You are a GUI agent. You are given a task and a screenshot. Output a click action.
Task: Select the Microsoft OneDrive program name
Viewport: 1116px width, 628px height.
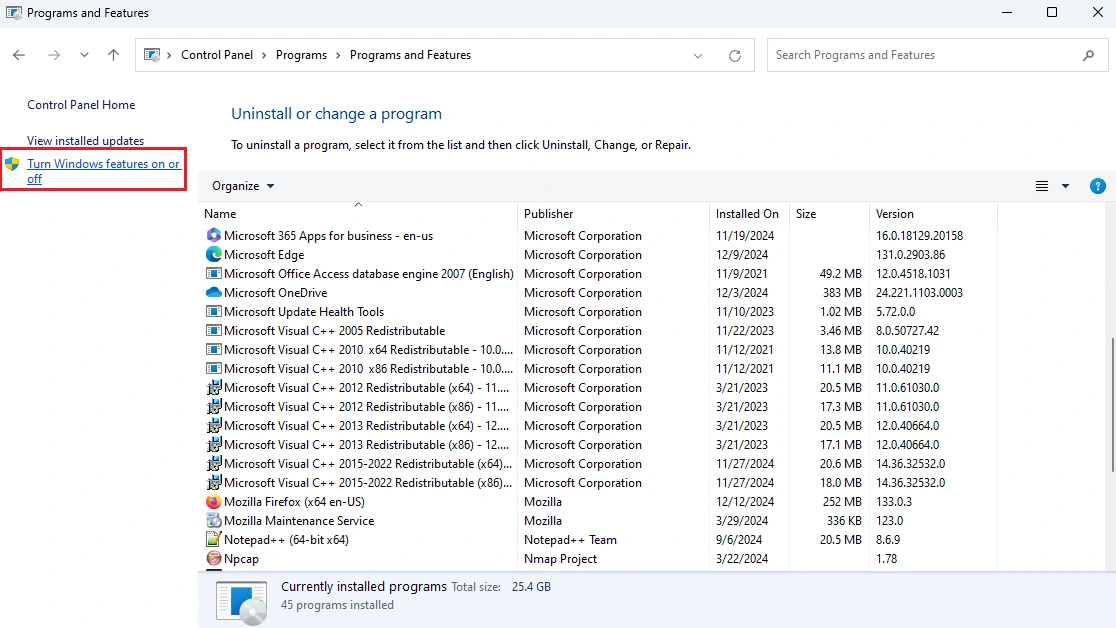pyautogui.click(x=275, y=293)
